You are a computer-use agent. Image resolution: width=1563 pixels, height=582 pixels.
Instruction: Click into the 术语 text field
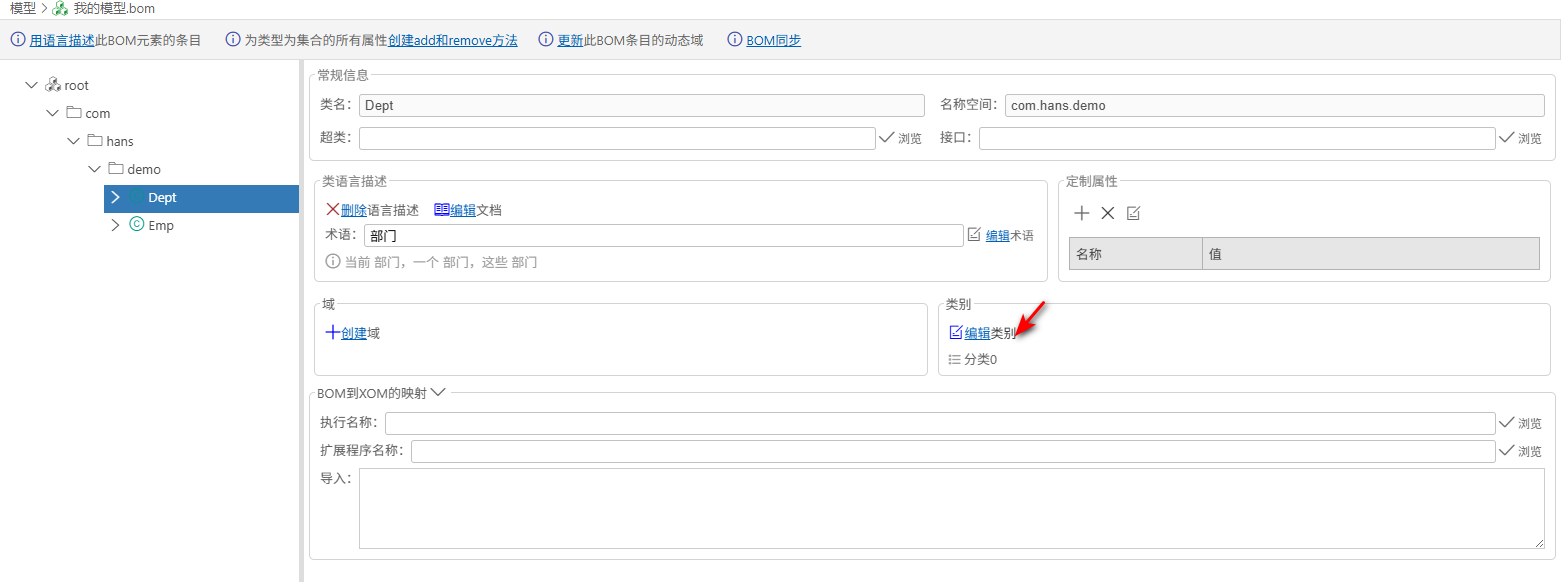[662, 235]
